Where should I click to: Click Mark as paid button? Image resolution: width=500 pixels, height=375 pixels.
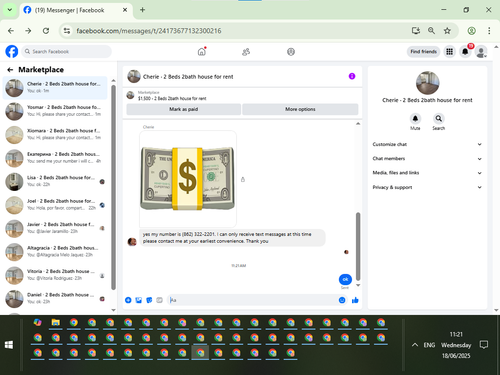coord(183,109)
